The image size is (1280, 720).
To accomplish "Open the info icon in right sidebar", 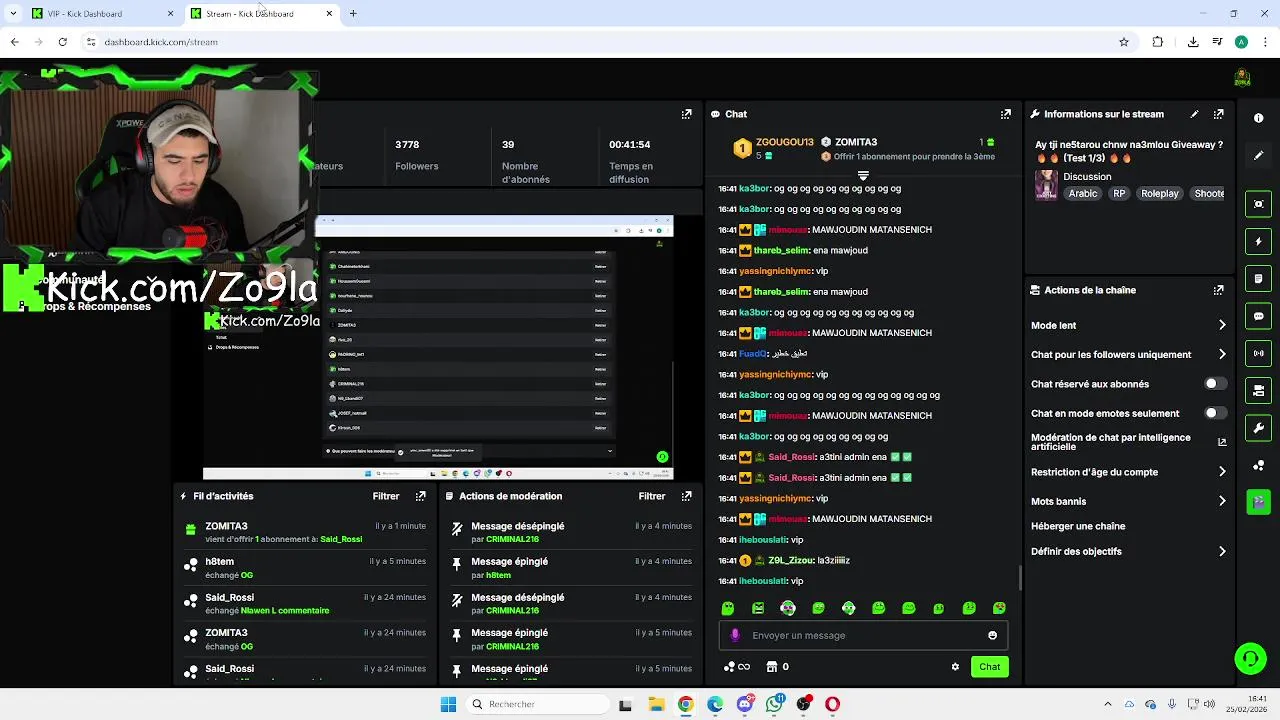I will tap(1258, 118).
